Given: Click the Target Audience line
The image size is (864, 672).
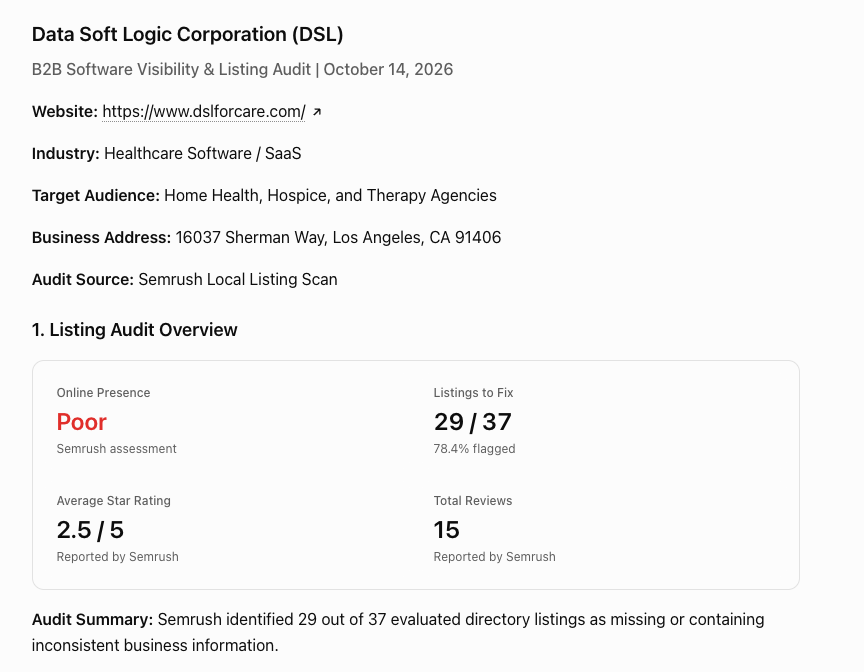Looking at the screenshot, I should pos(264,196).
